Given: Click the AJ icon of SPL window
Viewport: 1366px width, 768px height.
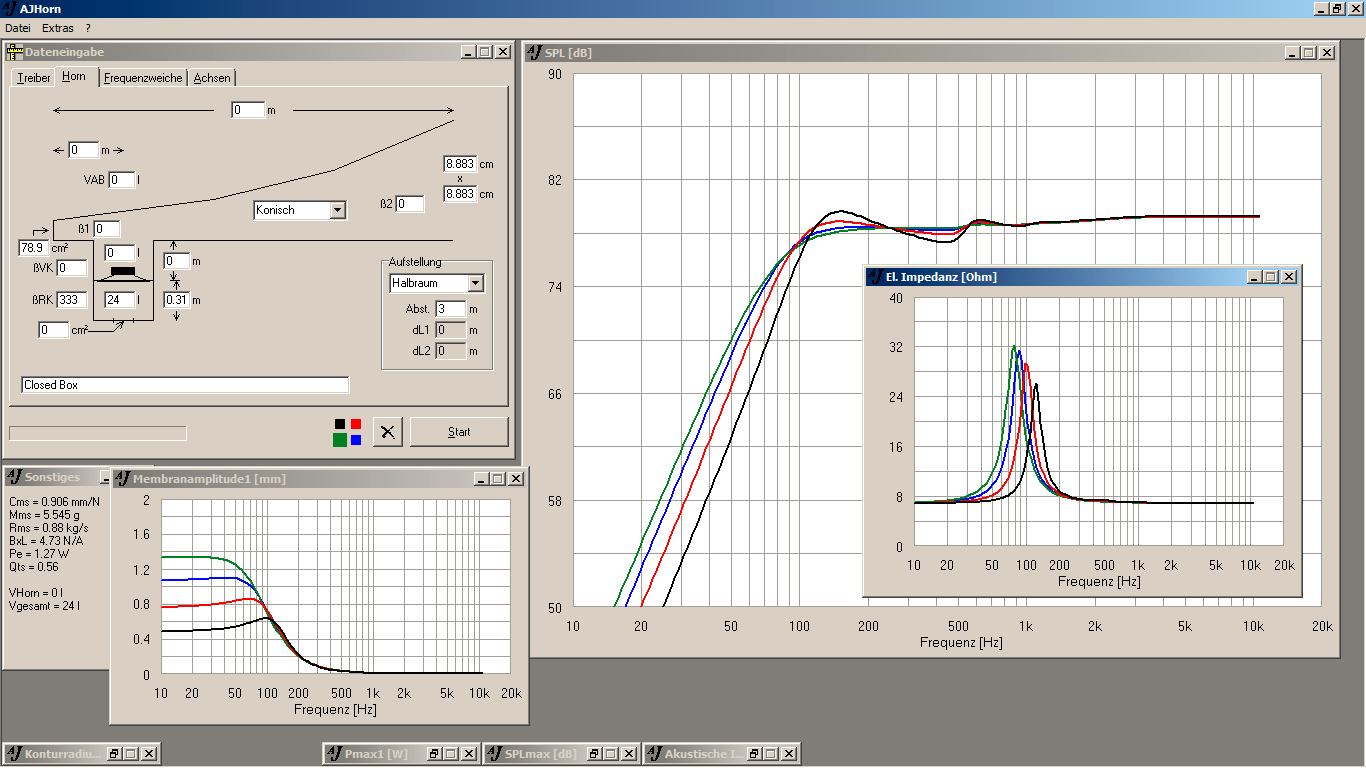Looking at the screenshot, I should [535, 53].
